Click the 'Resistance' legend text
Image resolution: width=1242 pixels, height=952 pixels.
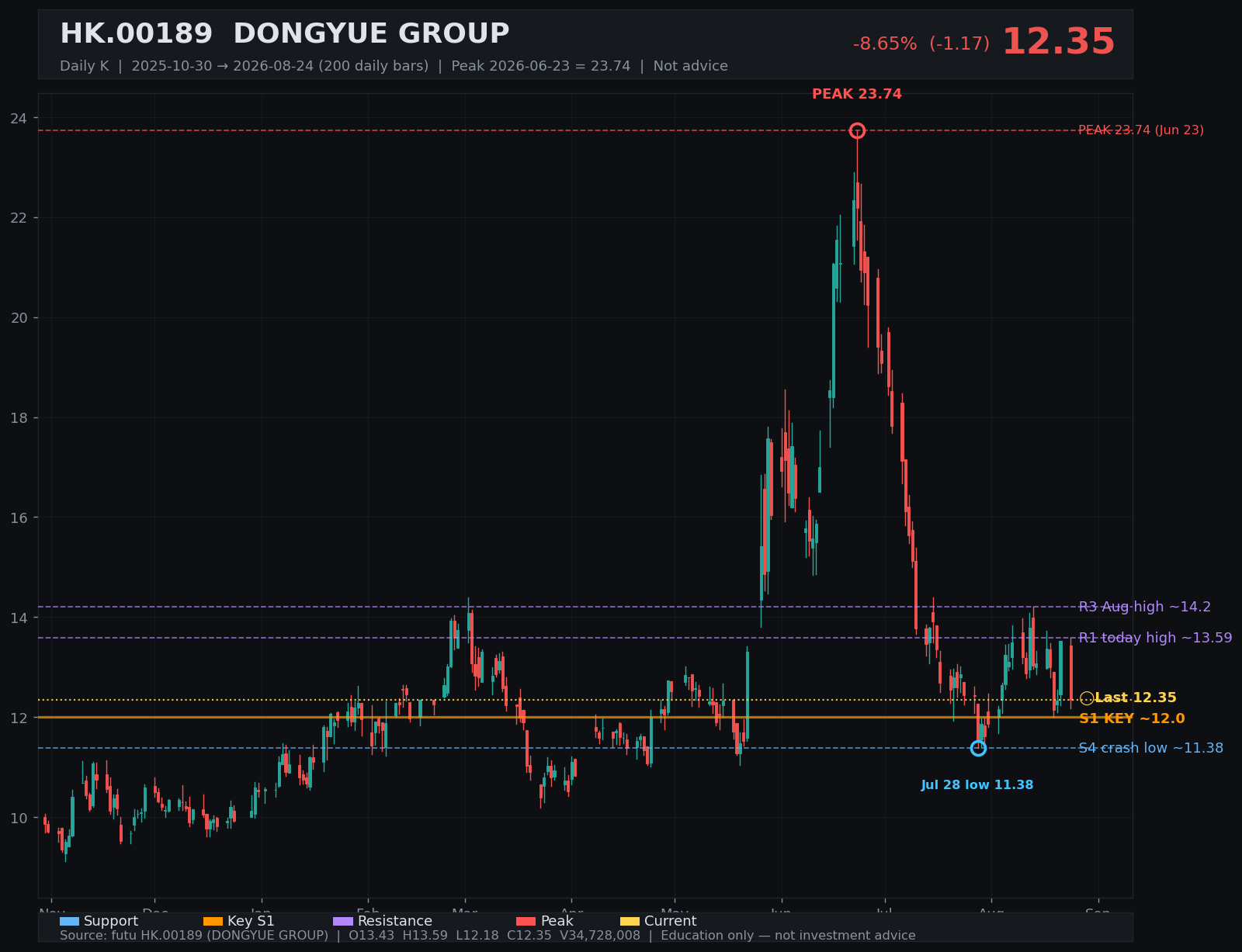click(395, 921)
